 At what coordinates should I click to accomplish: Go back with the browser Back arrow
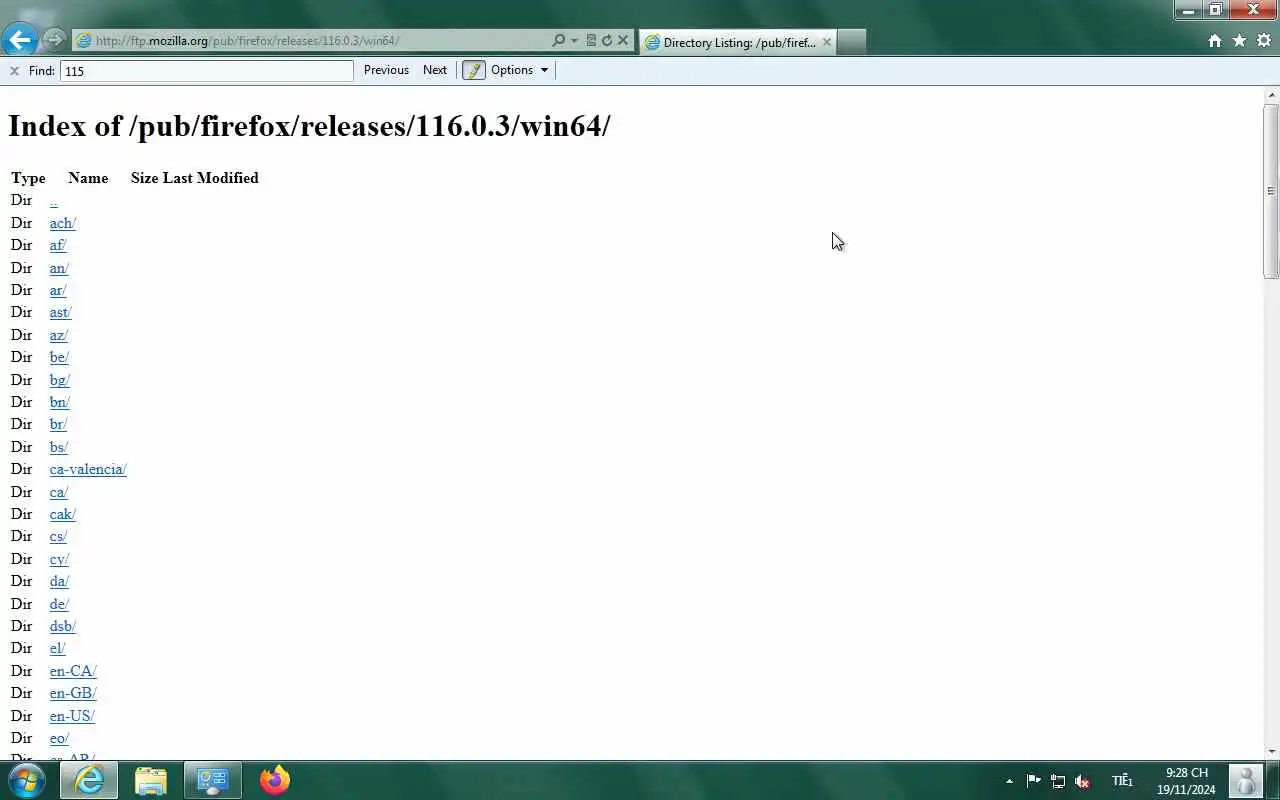(x=20, y=40)
